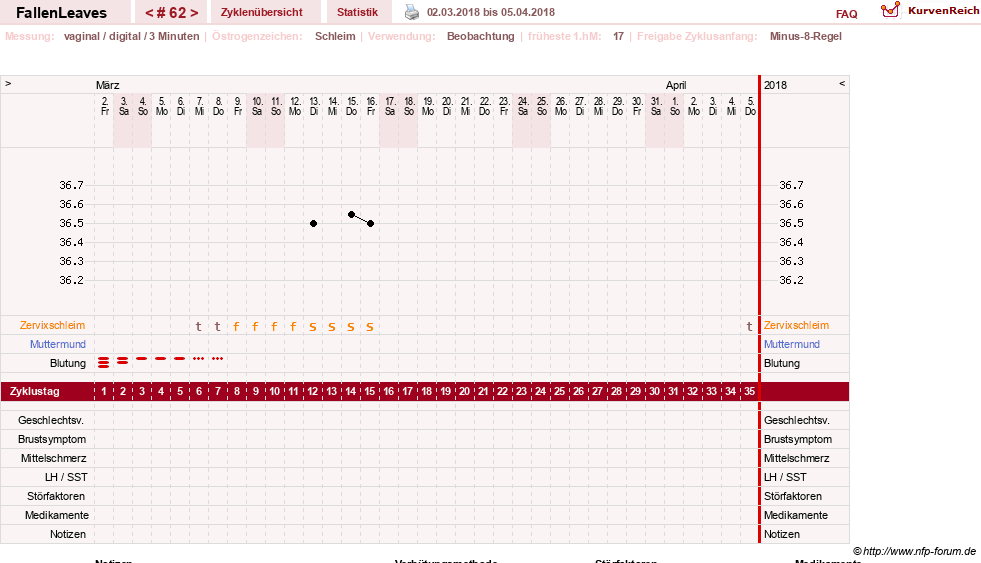The width and height of the screenshot is (981, 563).
Task: Click the 'März' month label
Action: point(108,85)
